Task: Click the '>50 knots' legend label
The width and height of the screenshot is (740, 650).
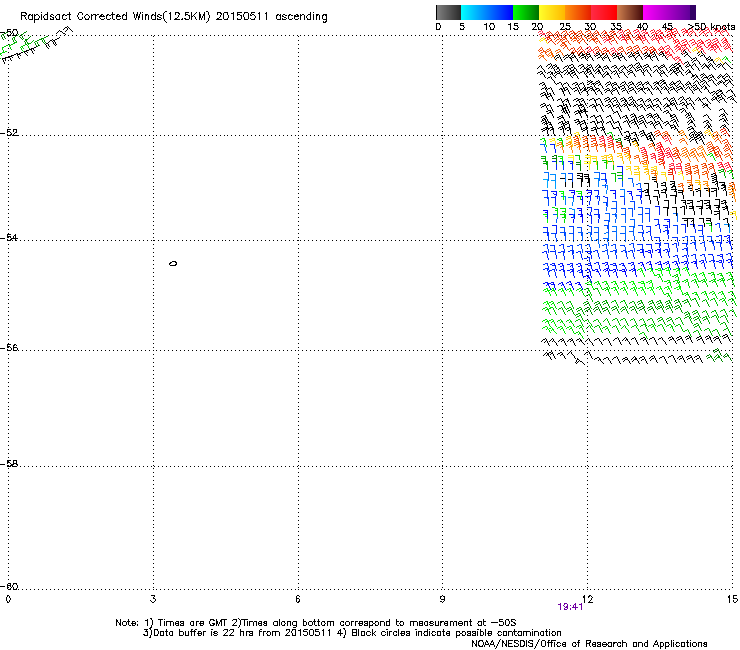Action: click(712, 26)
